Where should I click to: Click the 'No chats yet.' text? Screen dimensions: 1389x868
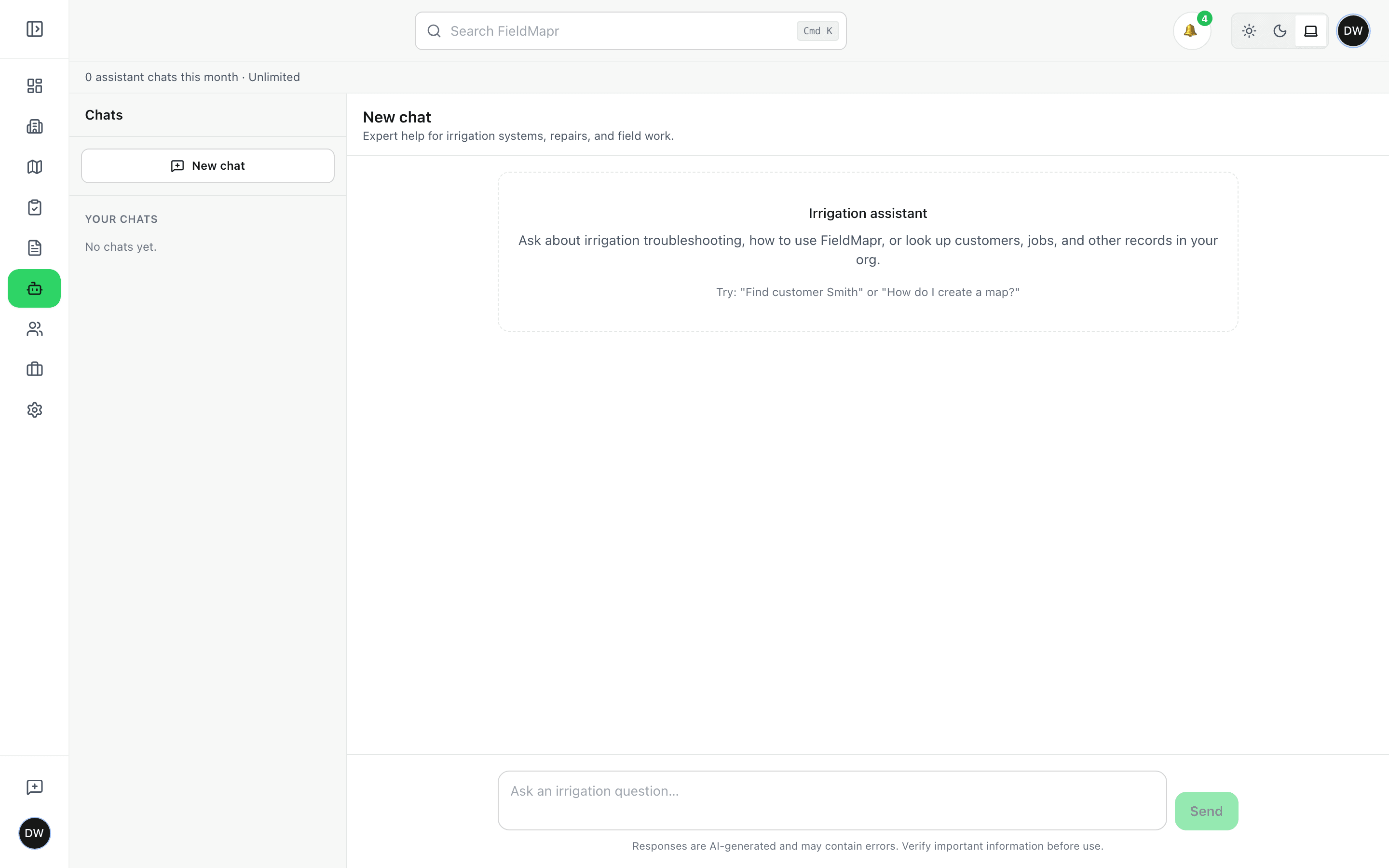[121, 247]
